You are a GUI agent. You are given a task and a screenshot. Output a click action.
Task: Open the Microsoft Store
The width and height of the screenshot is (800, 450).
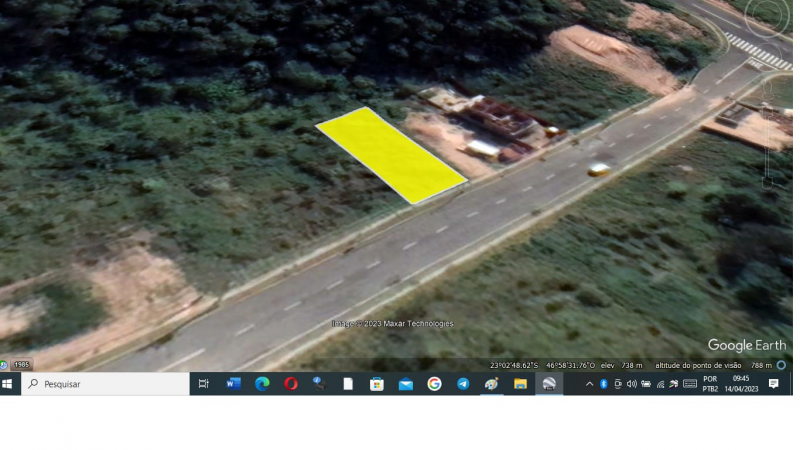tap(377, 384)
